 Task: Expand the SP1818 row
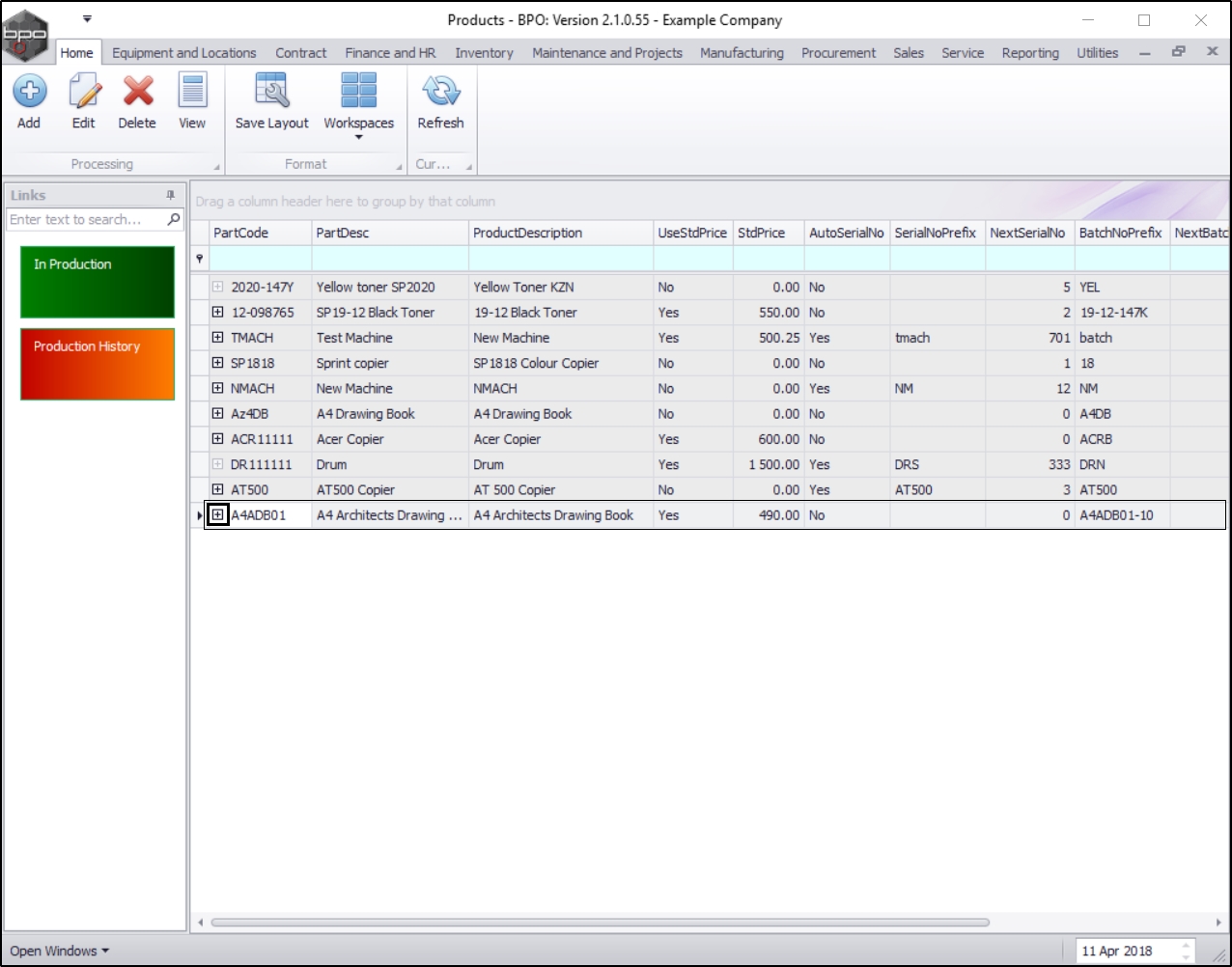(x=217, y=363)
